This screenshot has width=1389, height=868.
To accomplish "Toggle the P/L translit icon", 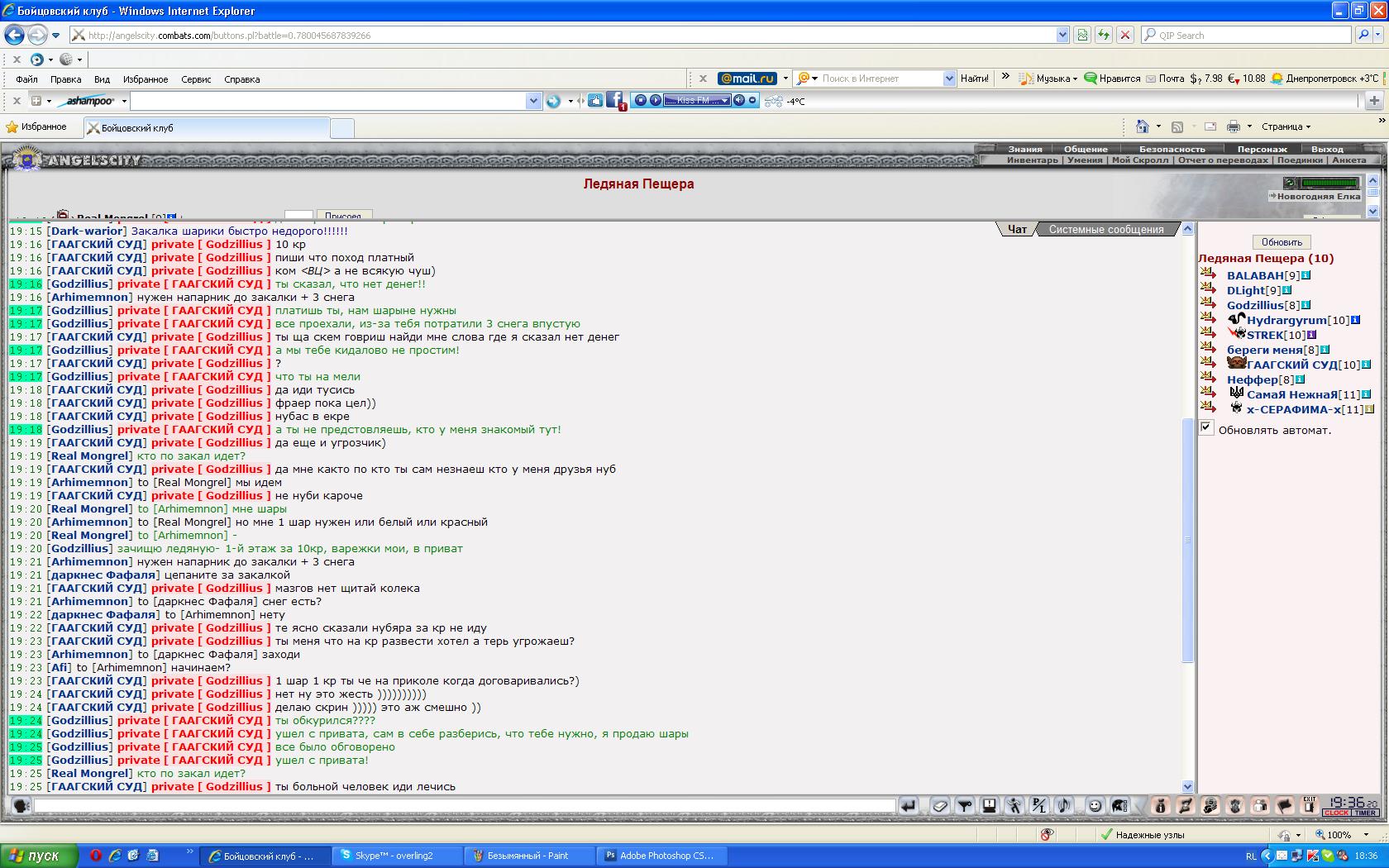I will click(x=1039, y=805).
